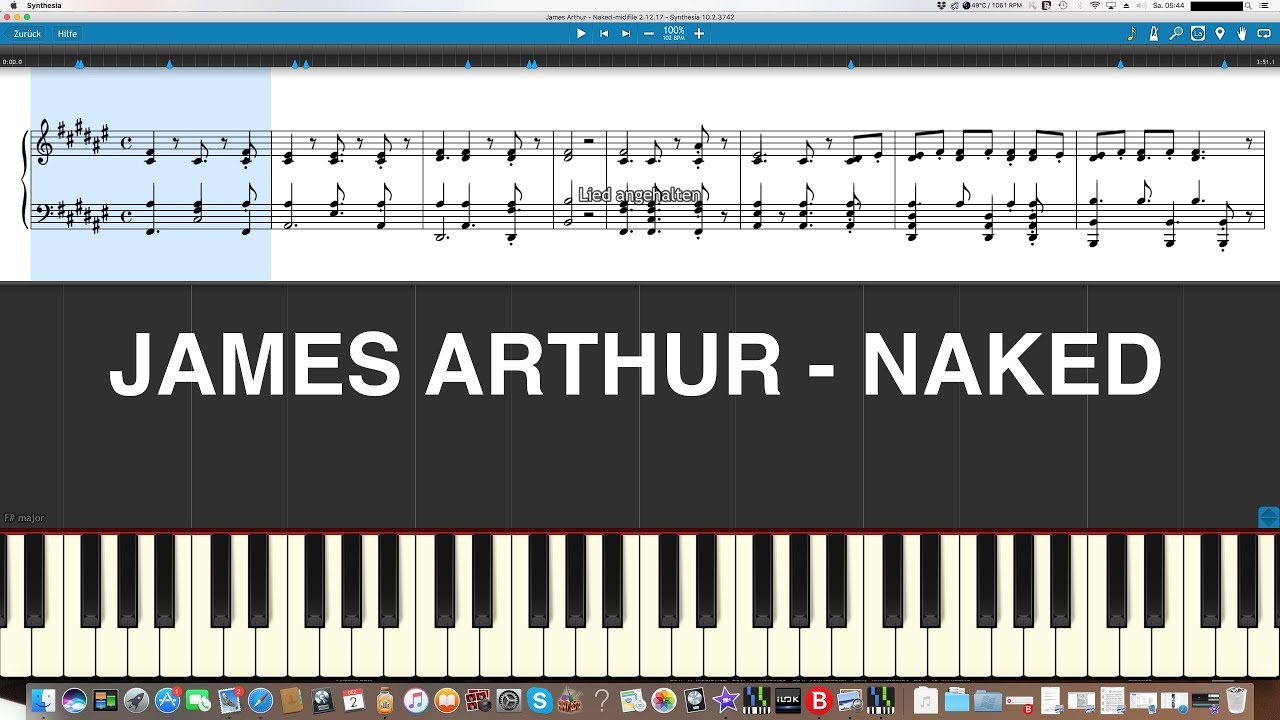Open Calendar icon in Dock
Image resolution: width=1280 pixels, height=720 pixels.
point(353,701)
